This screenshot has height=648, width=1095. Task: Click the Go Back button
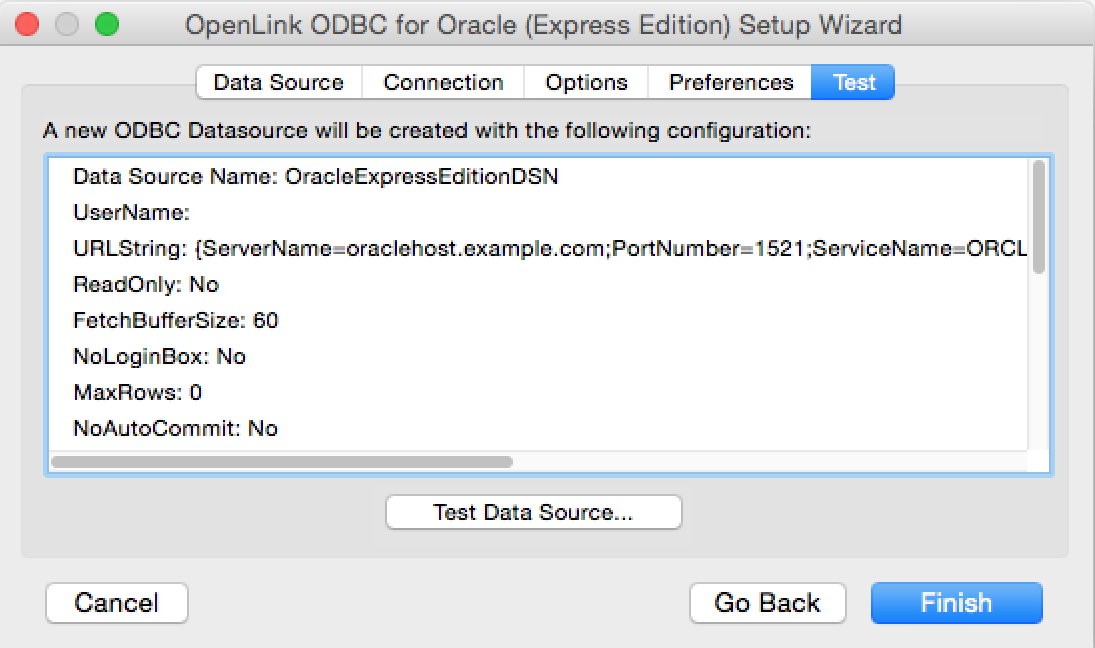pos(767,603)
